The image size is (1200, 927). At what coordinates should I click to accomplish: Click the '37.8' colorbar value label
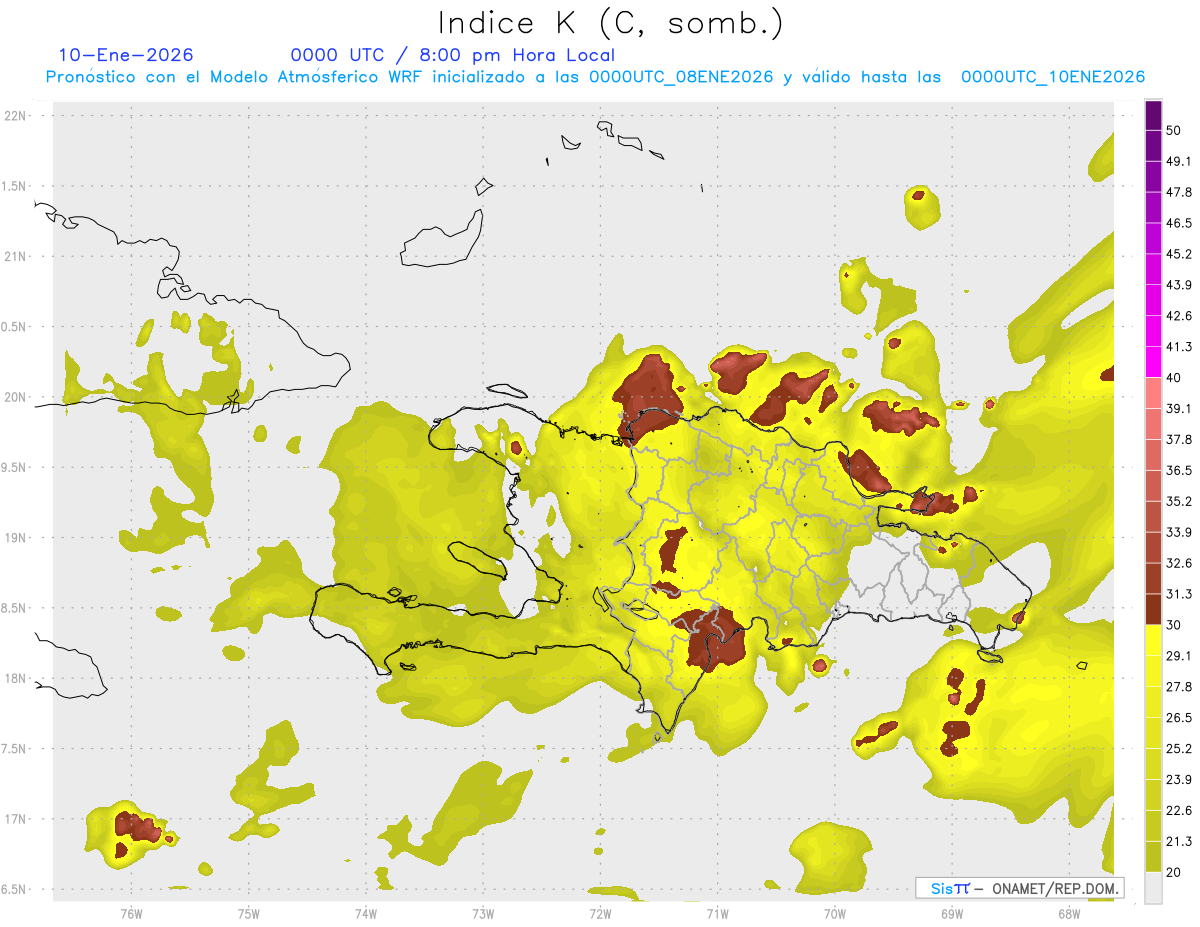(x=1179, y=440)
